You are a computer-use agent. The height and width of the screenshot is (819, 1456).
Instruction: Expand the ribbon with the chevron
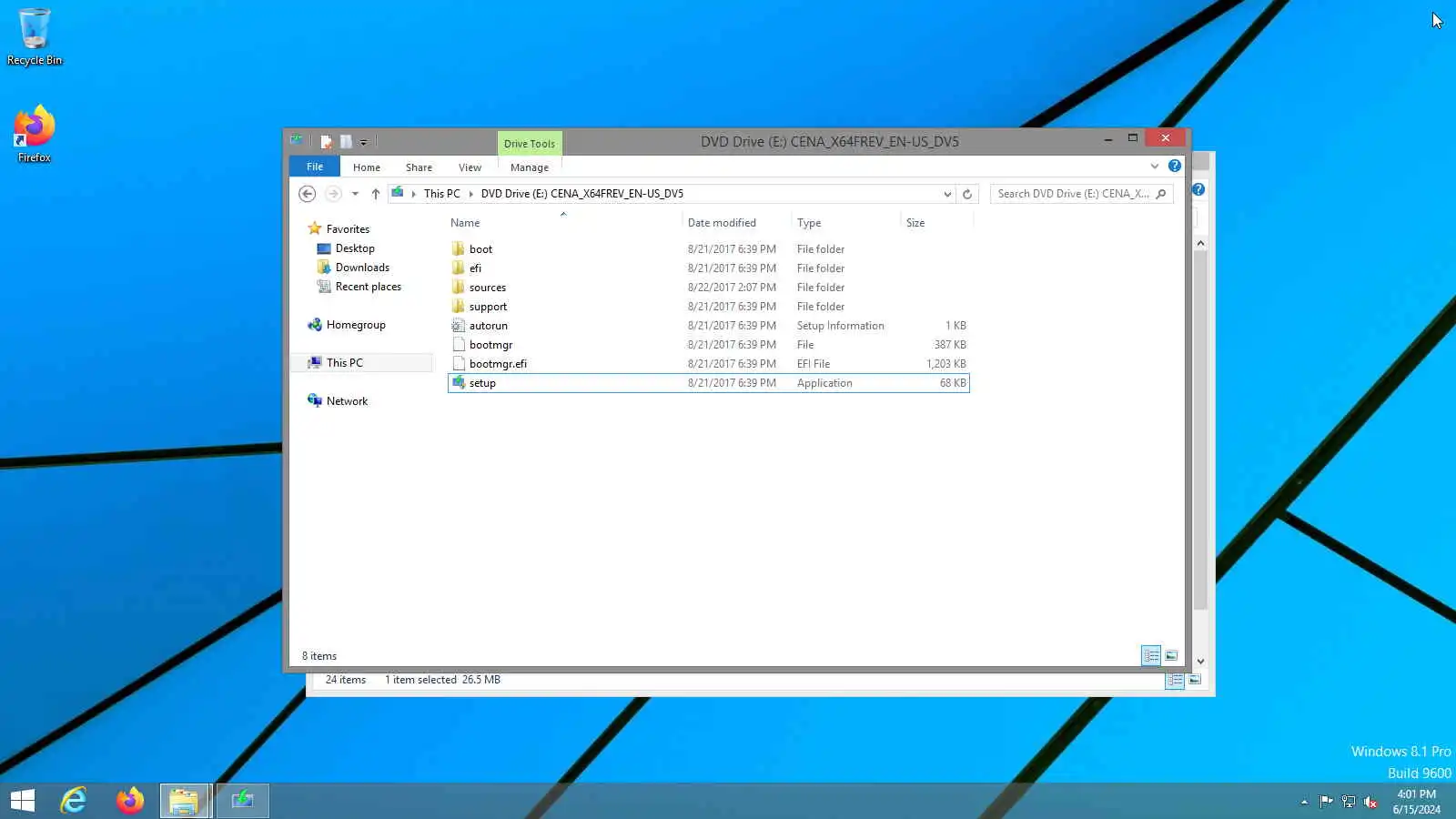(1155, 167)
